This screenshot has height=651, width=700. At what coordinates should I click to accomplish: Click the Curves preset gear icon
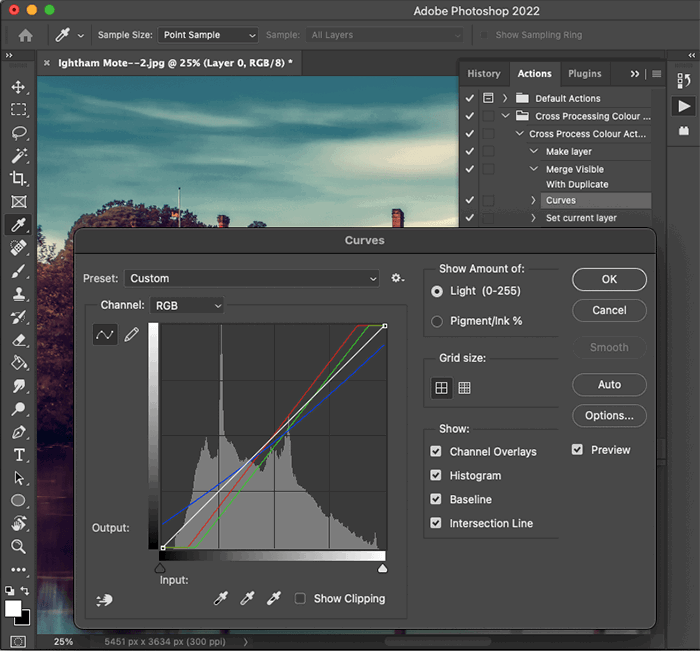(397, 278)
